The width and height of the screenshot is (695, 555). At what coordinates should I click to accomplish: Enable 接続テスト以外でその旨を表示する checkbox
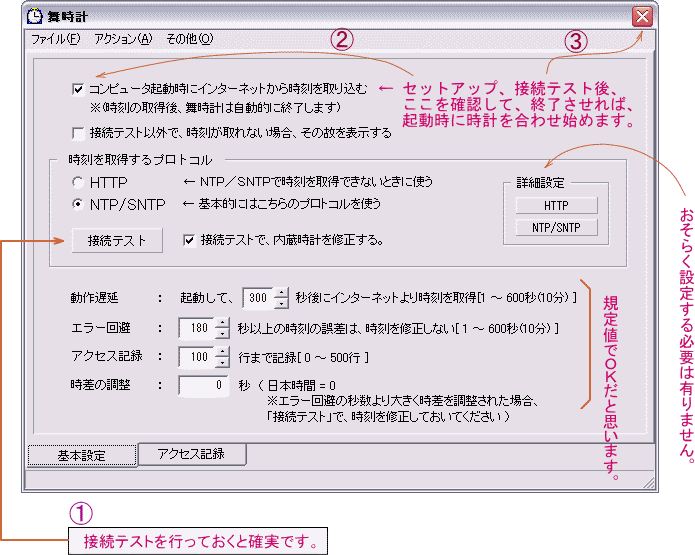click(78, 132)
